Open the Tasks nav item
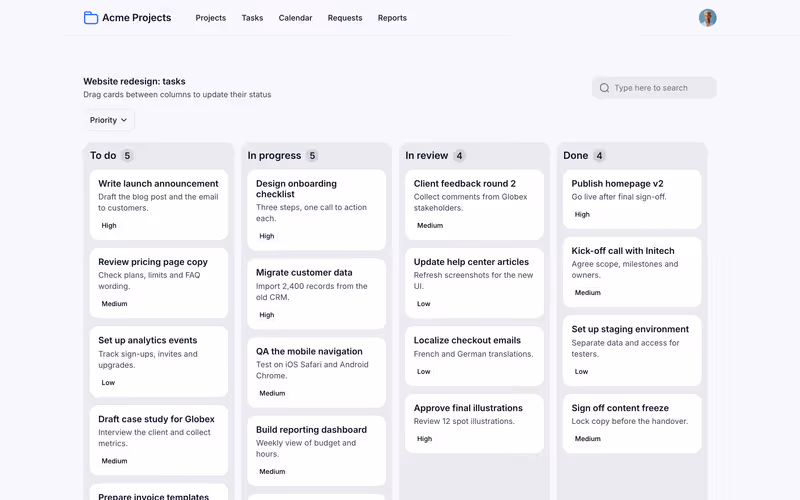The height and width of the screenshot is (500, 800). [x=252, y=18]
